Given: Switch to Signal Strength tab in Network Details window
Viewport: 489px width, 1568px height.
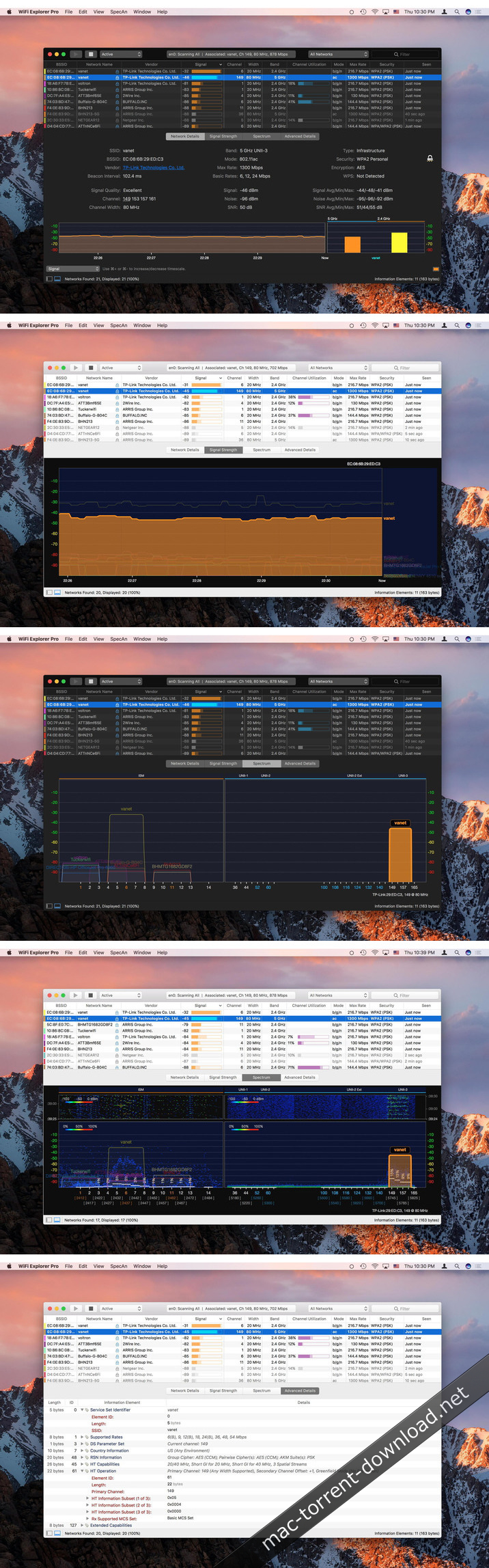Looking at the screenshot, I should pos(223,137).
